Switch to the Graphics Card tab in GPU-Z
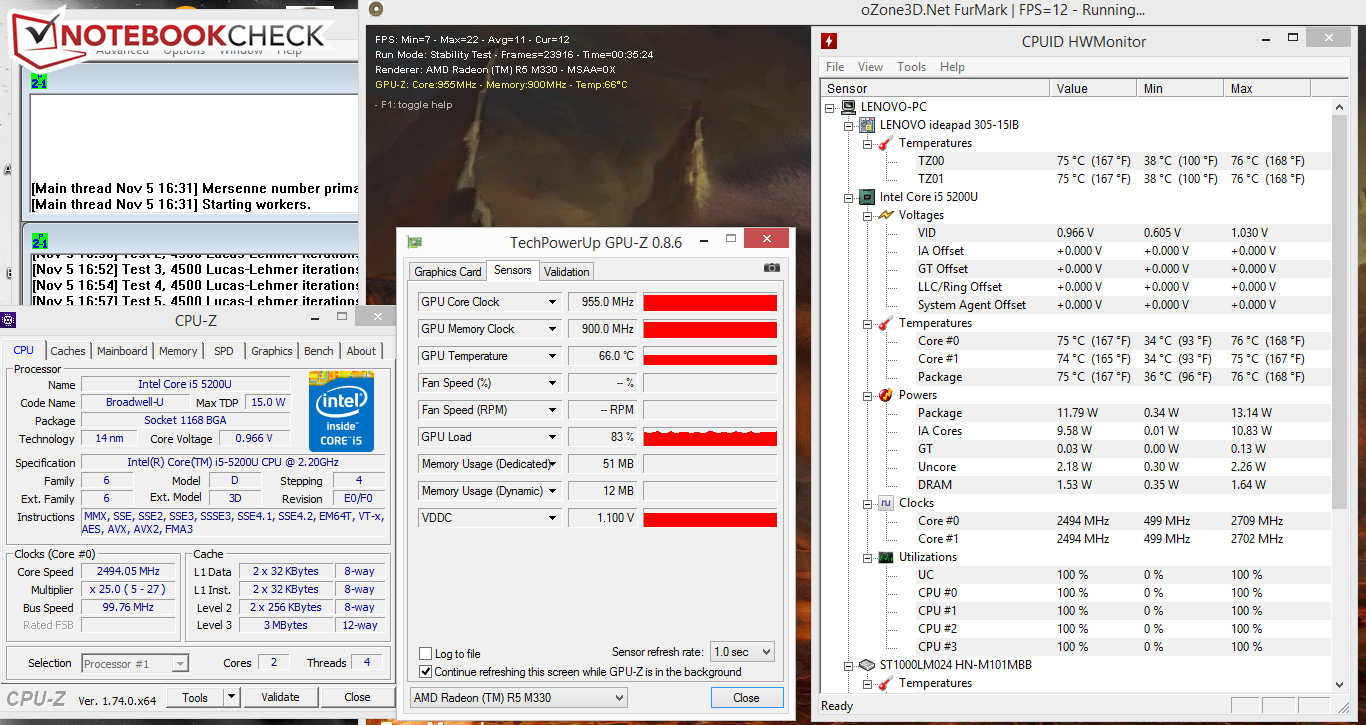This screenshot has width=1366, height=725. (448, 271)
